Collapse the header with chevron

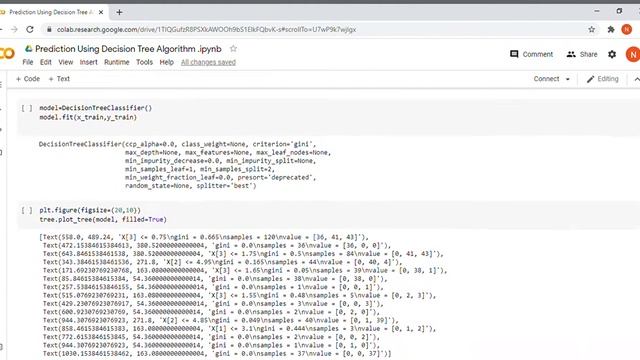pos(636,79)
